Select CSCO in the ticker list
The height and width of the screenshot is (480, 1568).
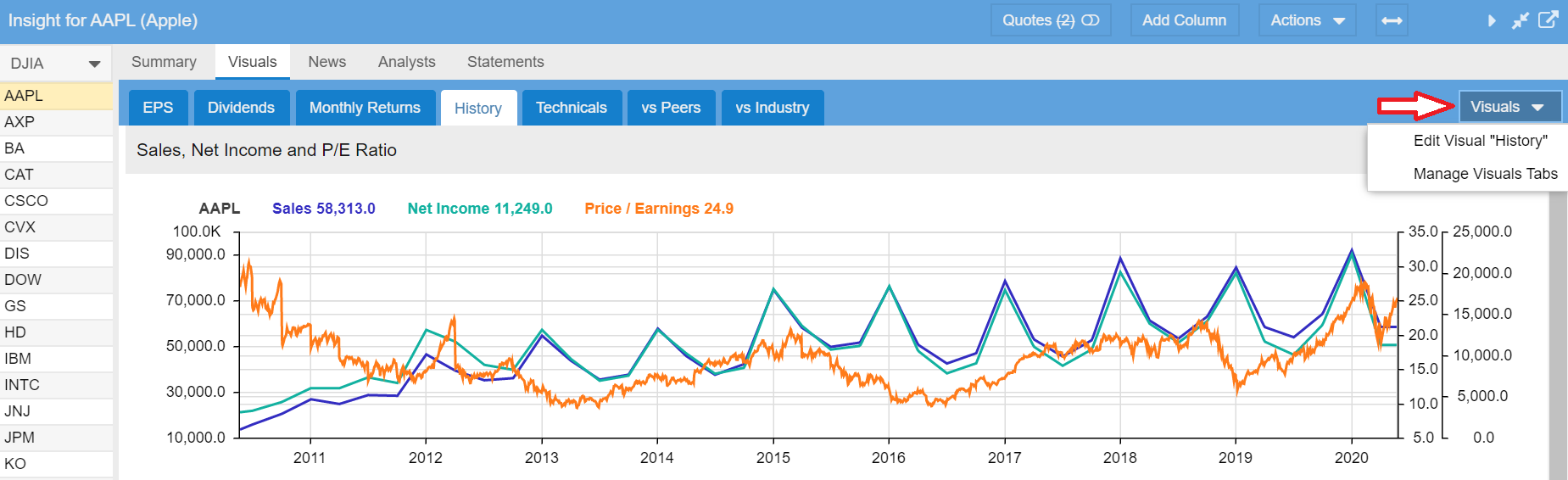(56, 201)
